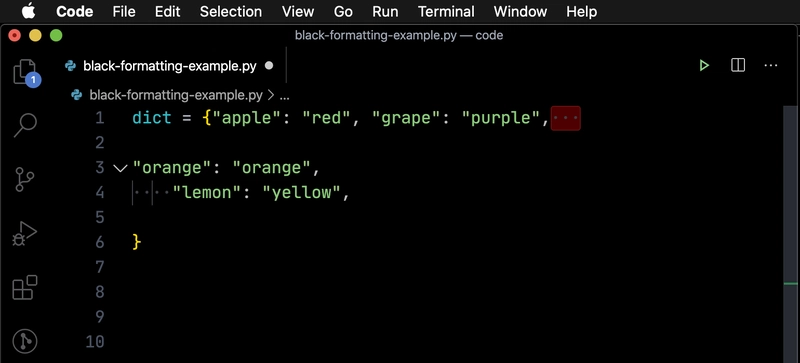Viewport: 800px width, 363px height.
Task: Collapse the fold chevron at line 3
Action: coord(120,167)
